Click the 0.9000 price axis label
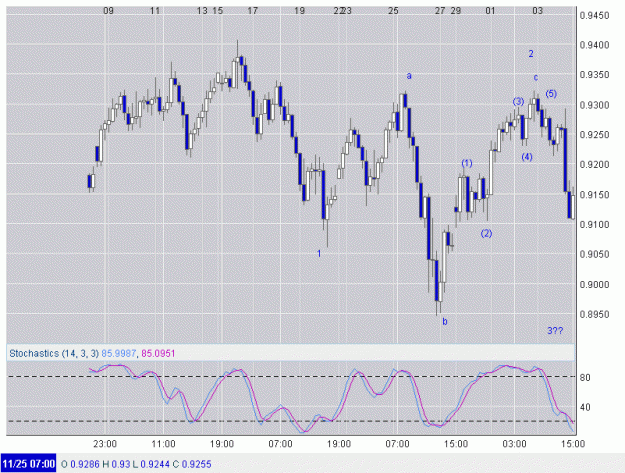The image size is (625, 473). click(x=594, y=285)
